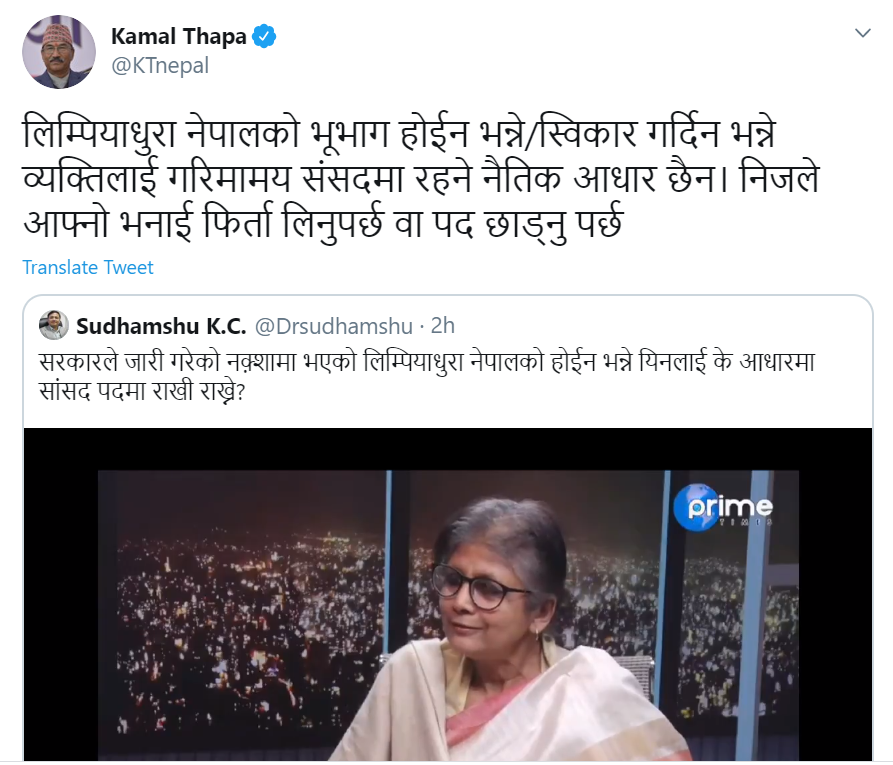This screenshot has width=893, height=765.
Task: Click the Translate Tweet link
Action: (88, 267)
